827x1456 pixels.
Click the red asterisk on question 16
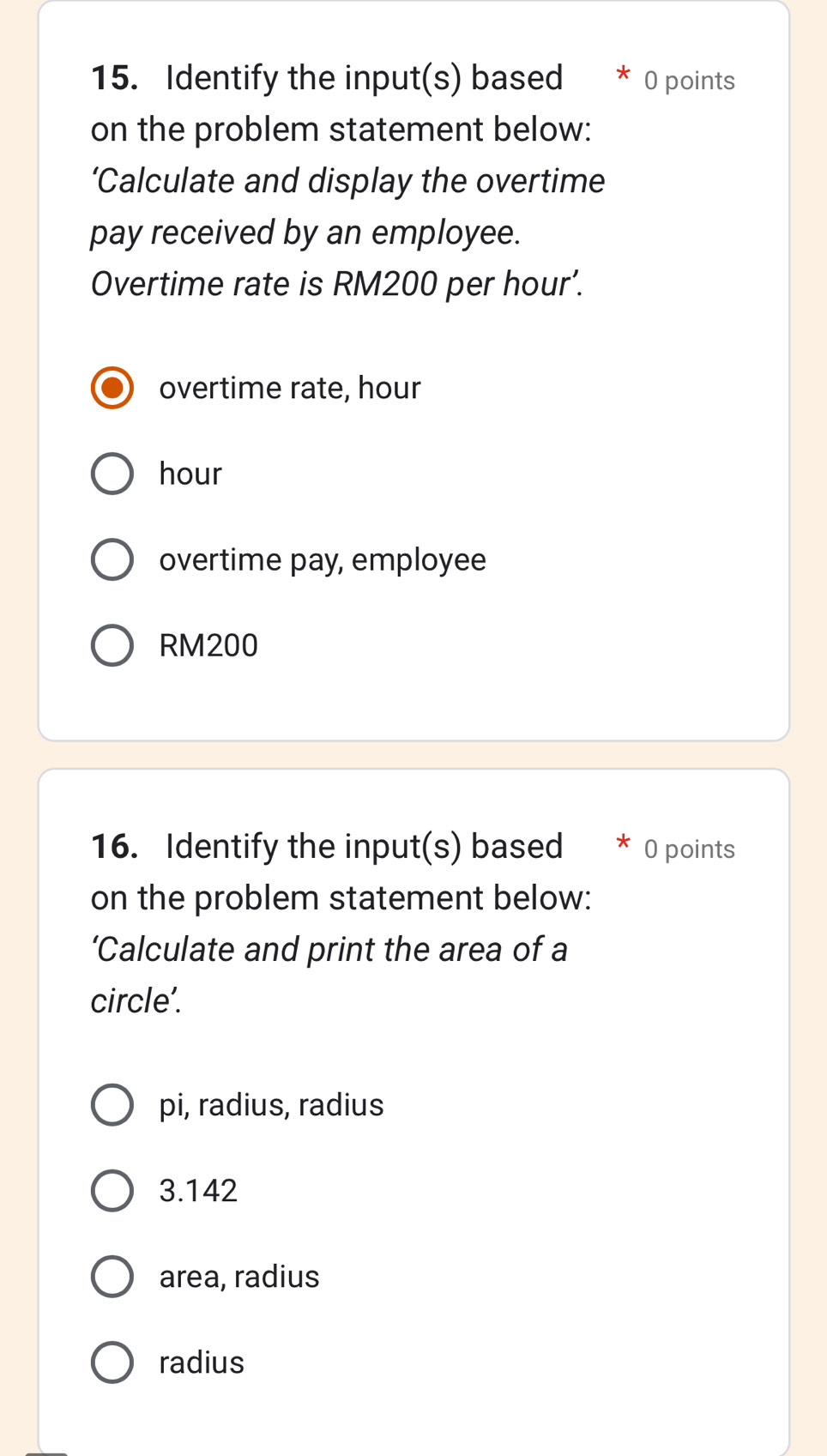point(623,848)
